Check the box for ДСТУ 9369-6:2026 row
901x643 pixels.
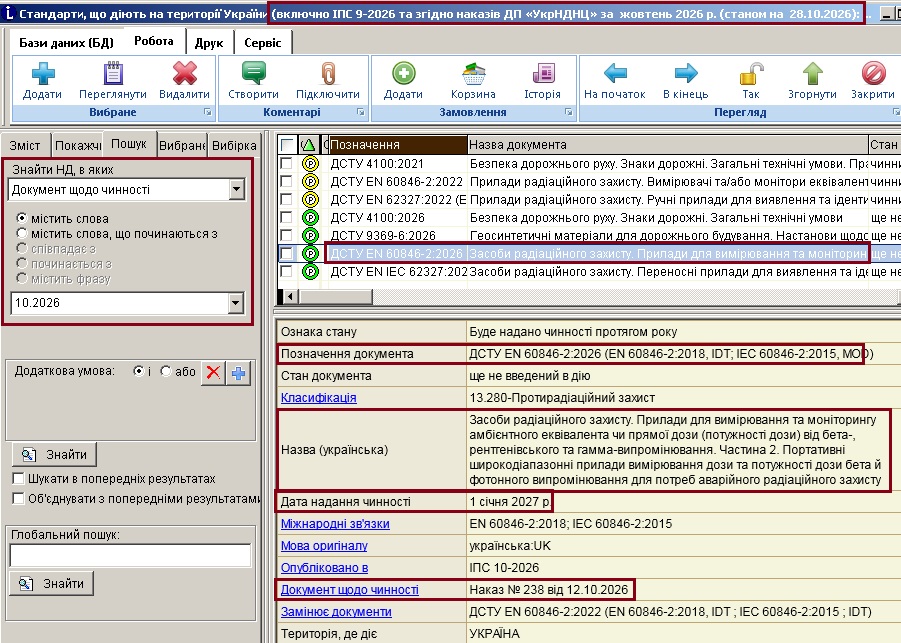(x=286, y=235)
